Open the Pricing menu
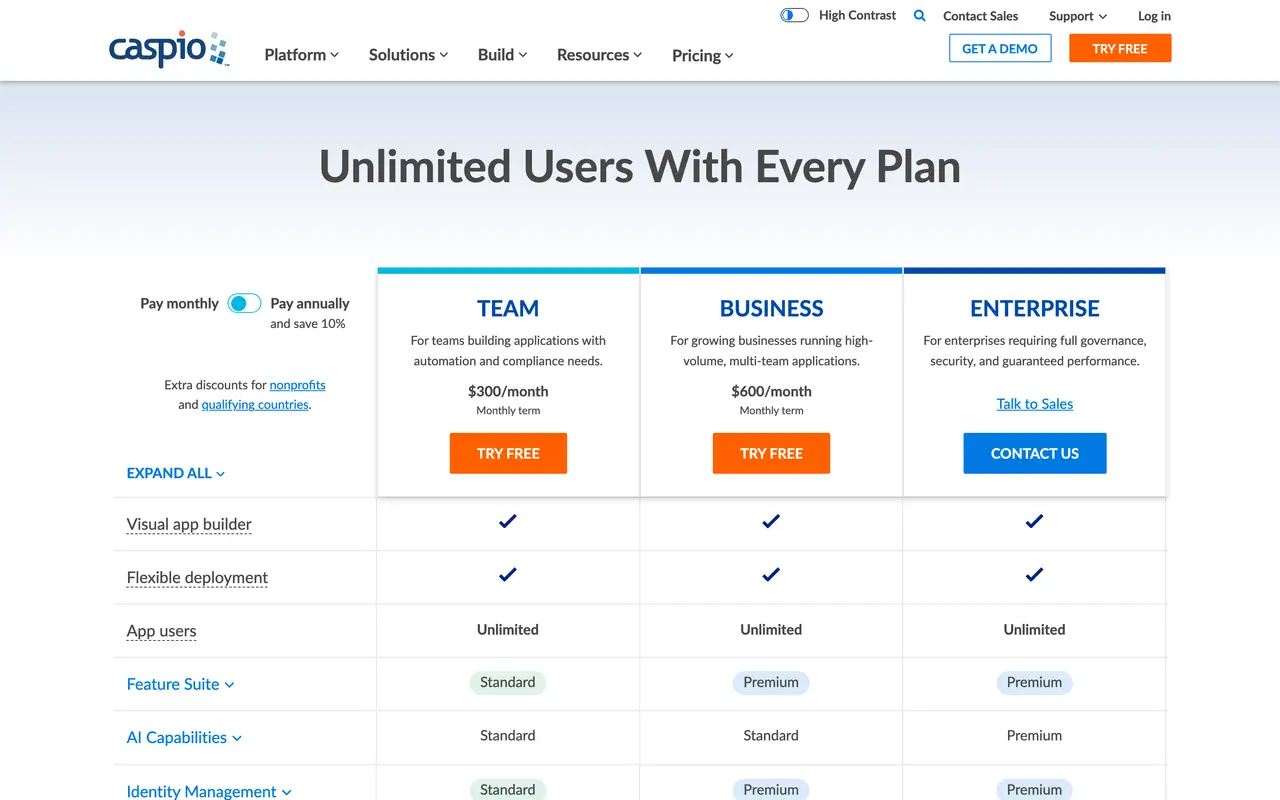This screenshot has height=800, width=1280. [702, 56]
